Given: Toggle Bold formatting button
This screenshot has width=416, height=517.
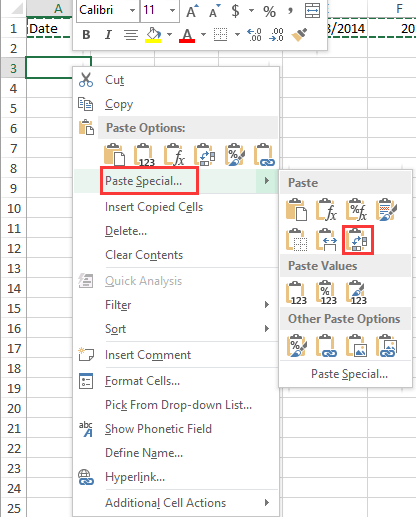Looking at the screenshot, I should pyautogui.click(x=86, y=35).
